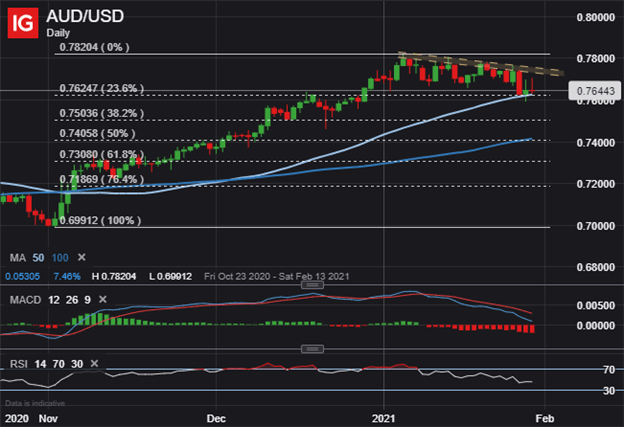Select the 0.76247 (23.6%) Fibonacci label
This screenshot has height=427, width=624.
[101, 88]
